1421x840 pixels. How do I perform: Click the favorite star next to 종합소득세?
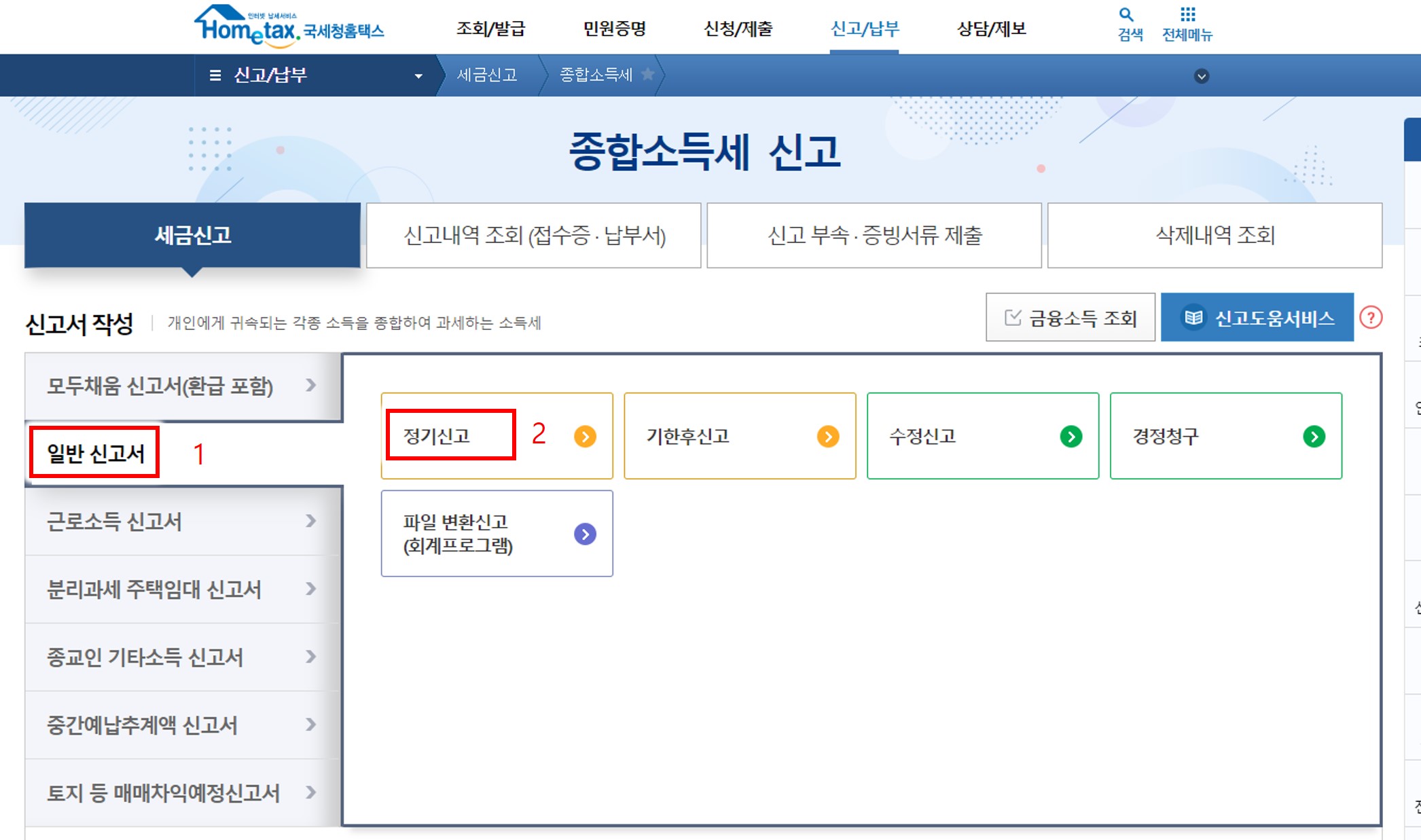tap(648, 75)
